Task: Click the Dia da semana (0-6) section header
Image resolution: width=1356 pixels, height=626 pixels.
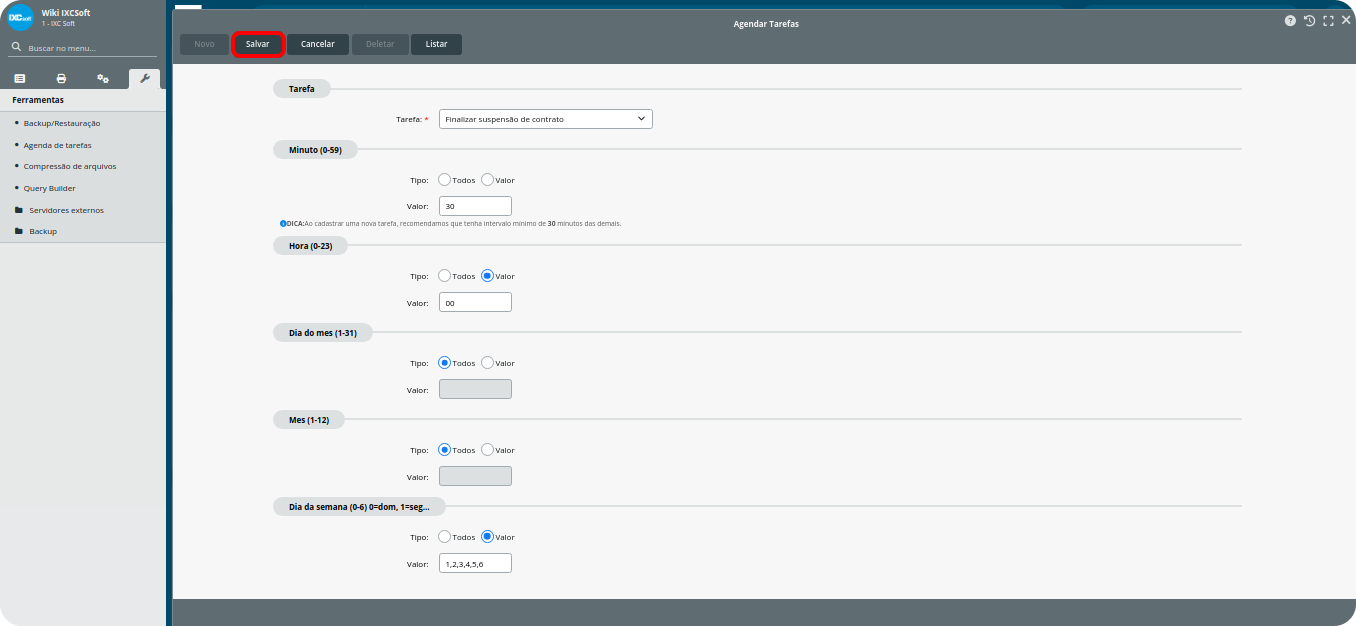Action: tap(359, 507)
